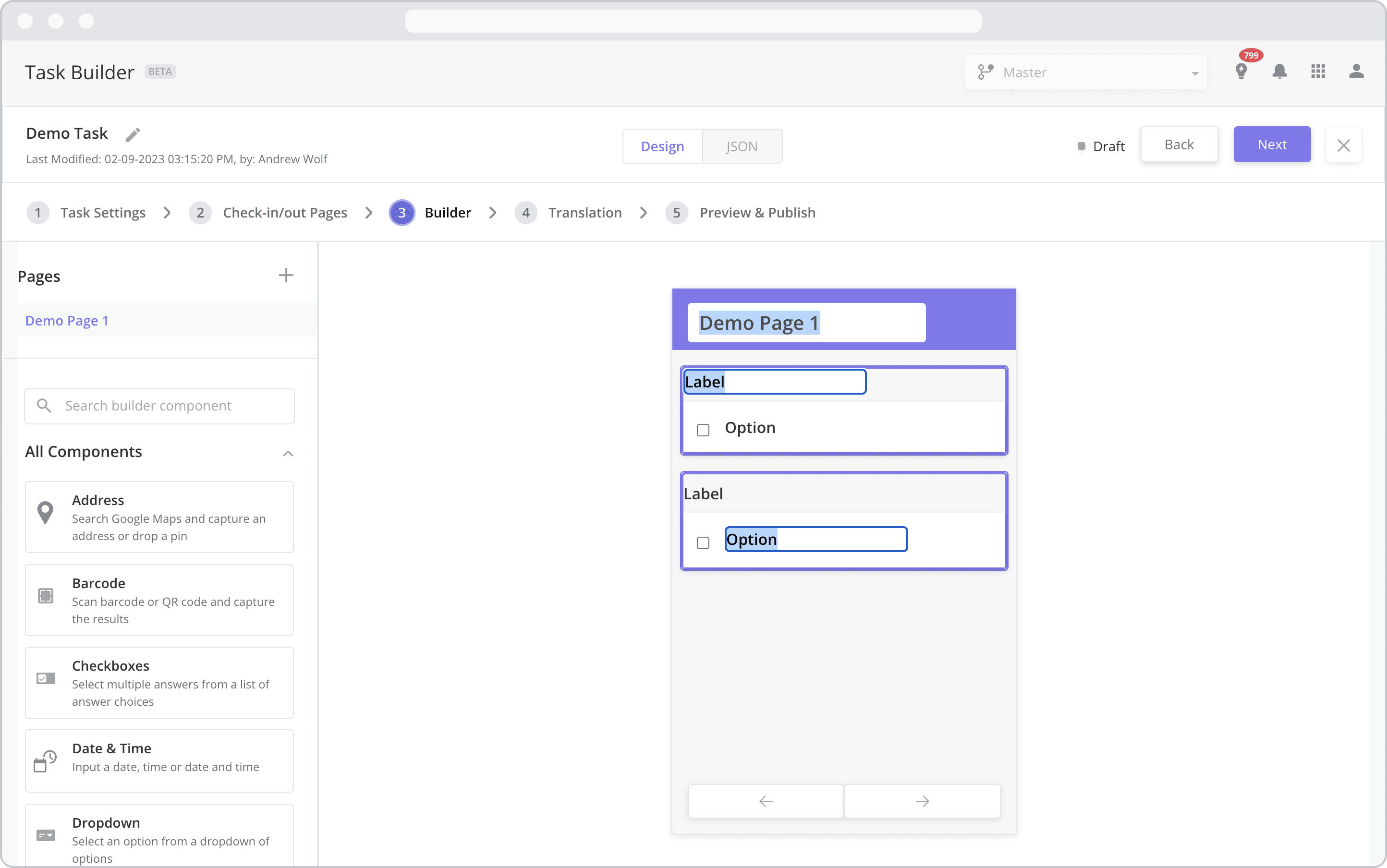Click the Task Builder title

[x=80, y=72]
